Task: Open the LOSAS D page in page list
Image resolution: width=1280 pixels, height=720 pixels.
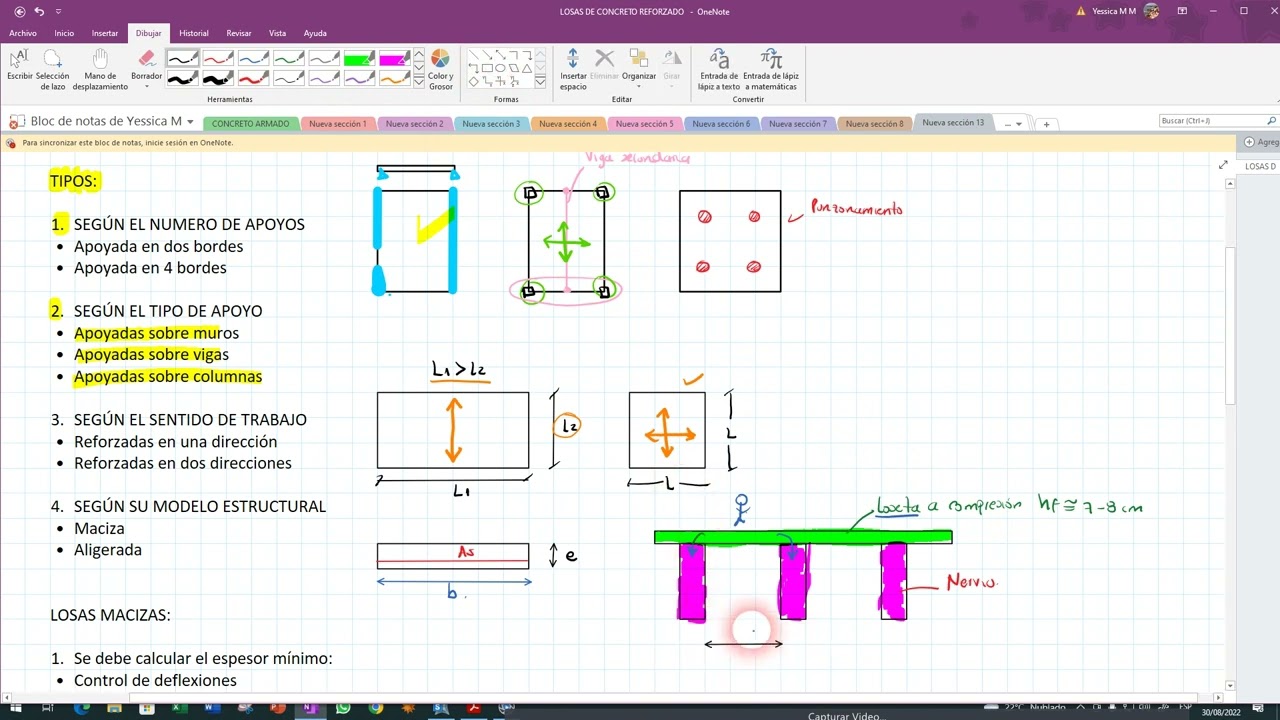Action: 1260,166
